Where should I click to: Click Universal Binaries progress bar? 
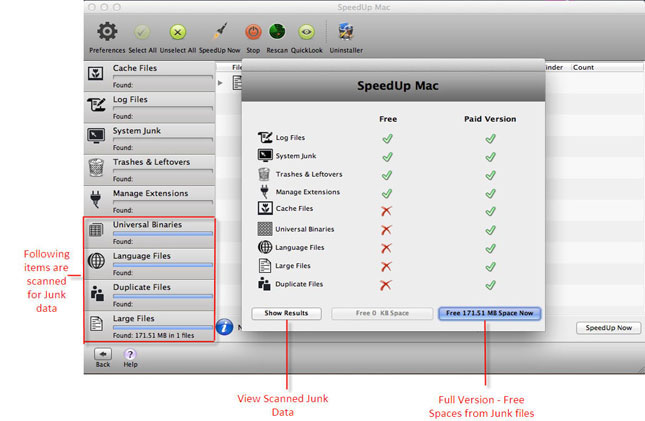click(163, 234)
